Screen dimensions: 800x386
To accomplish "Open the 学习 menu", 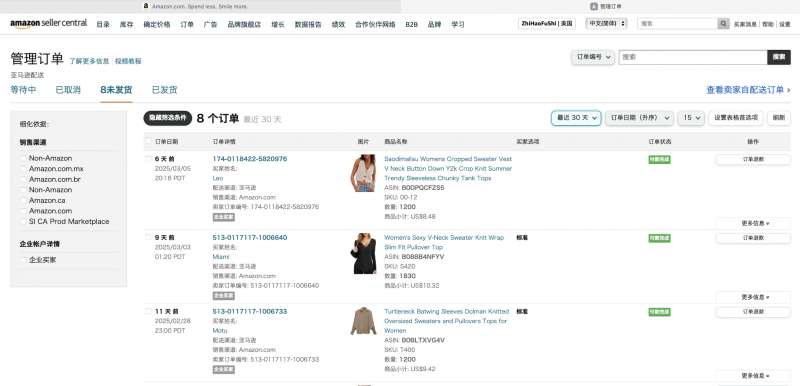I will coord(458,24).
